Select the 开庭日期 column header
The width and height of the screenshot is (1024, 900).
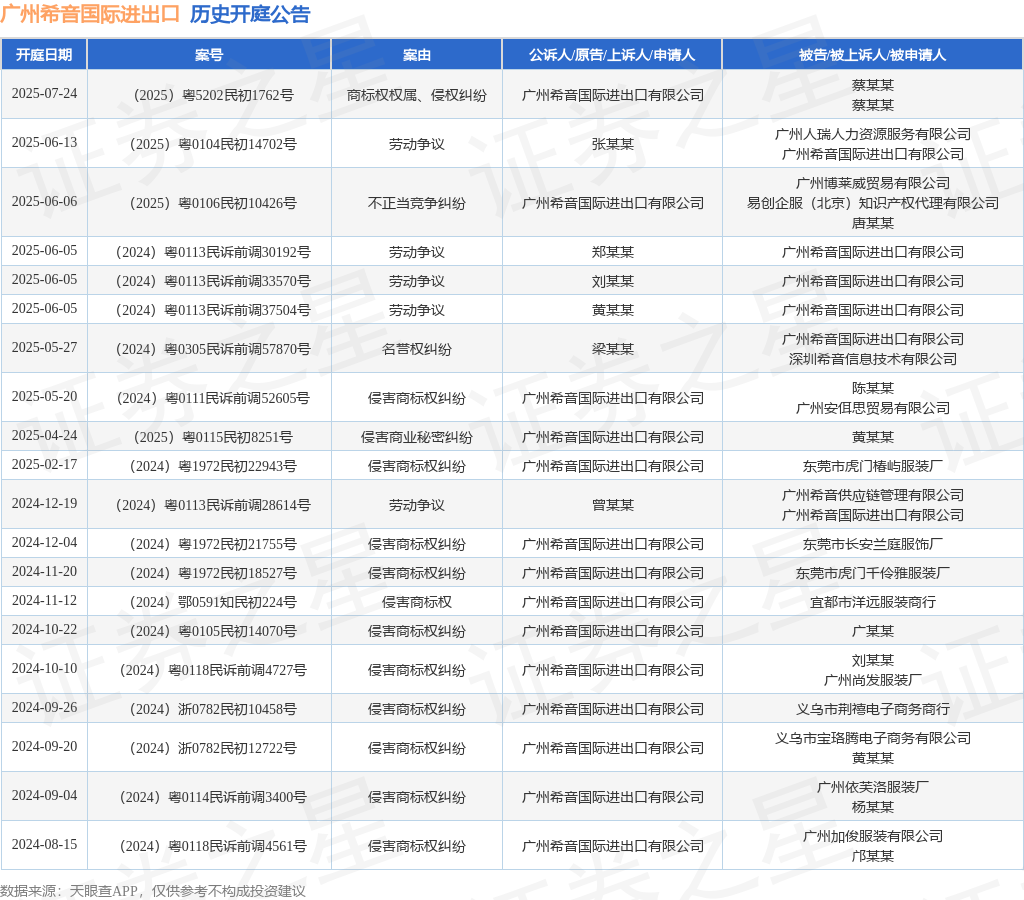(44, 55)
